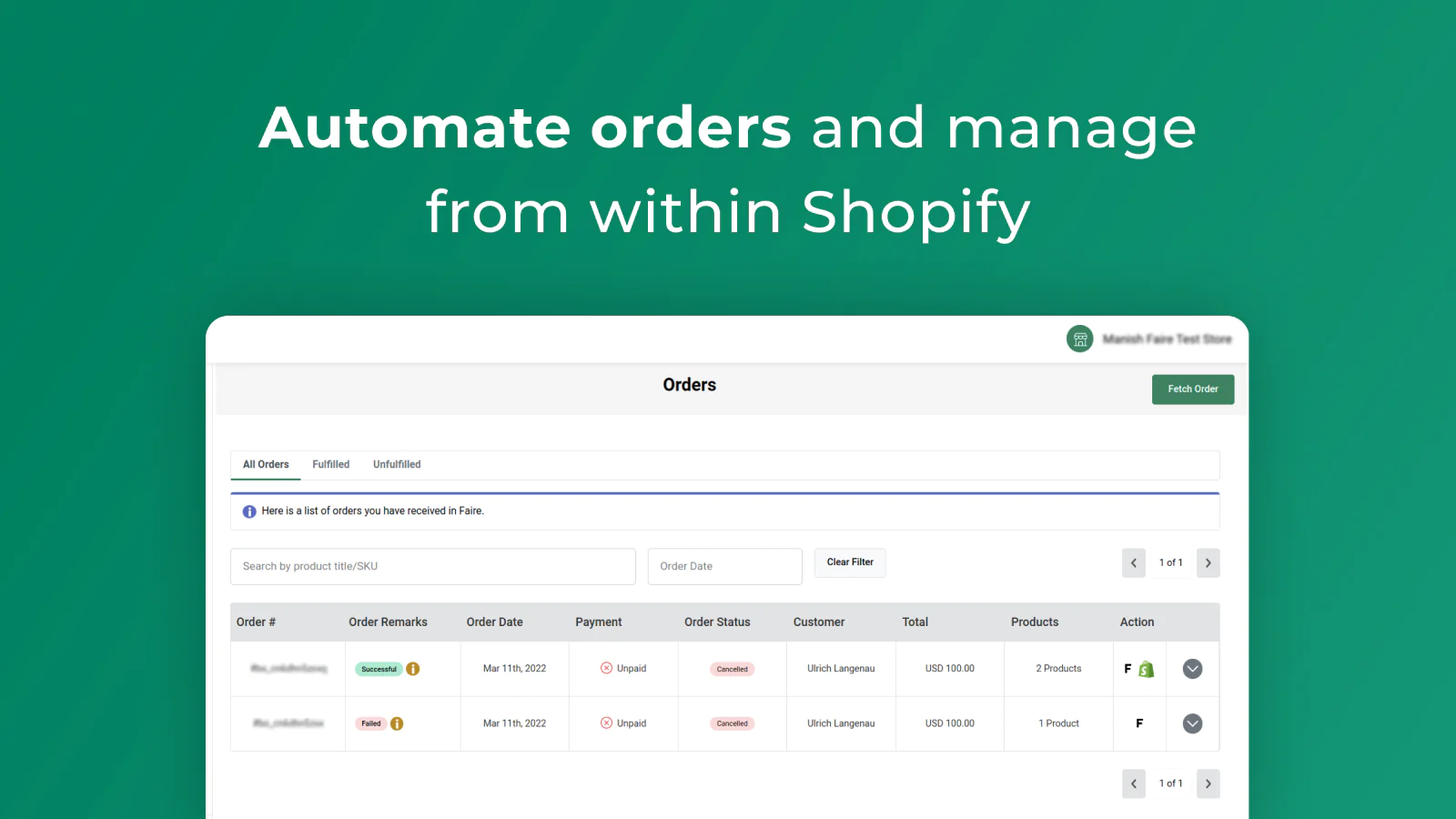Click the Cancelled badge in the Failed row

tap(733, 723)
